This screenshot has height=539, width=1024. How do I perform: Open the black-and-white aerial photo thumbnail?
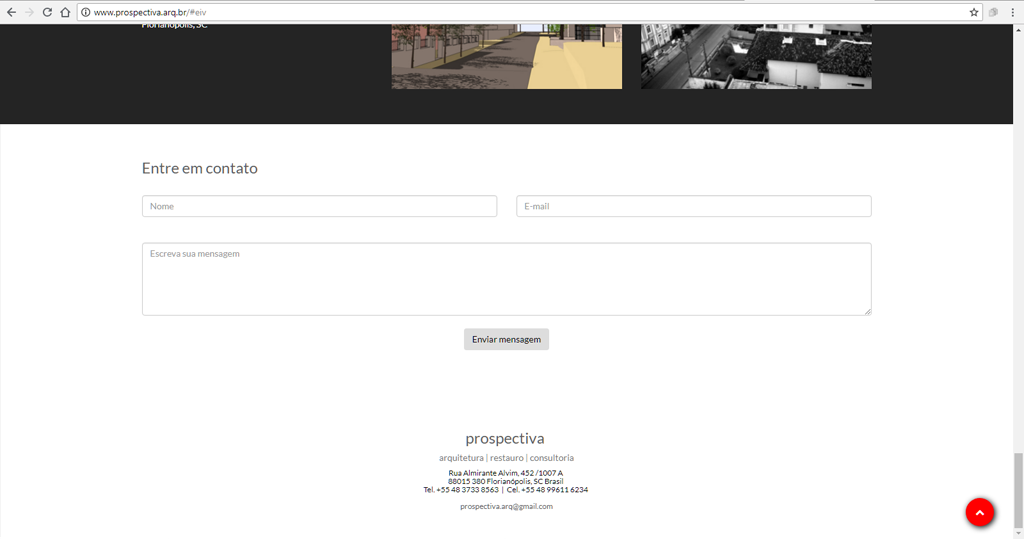(x=756, y=56)
